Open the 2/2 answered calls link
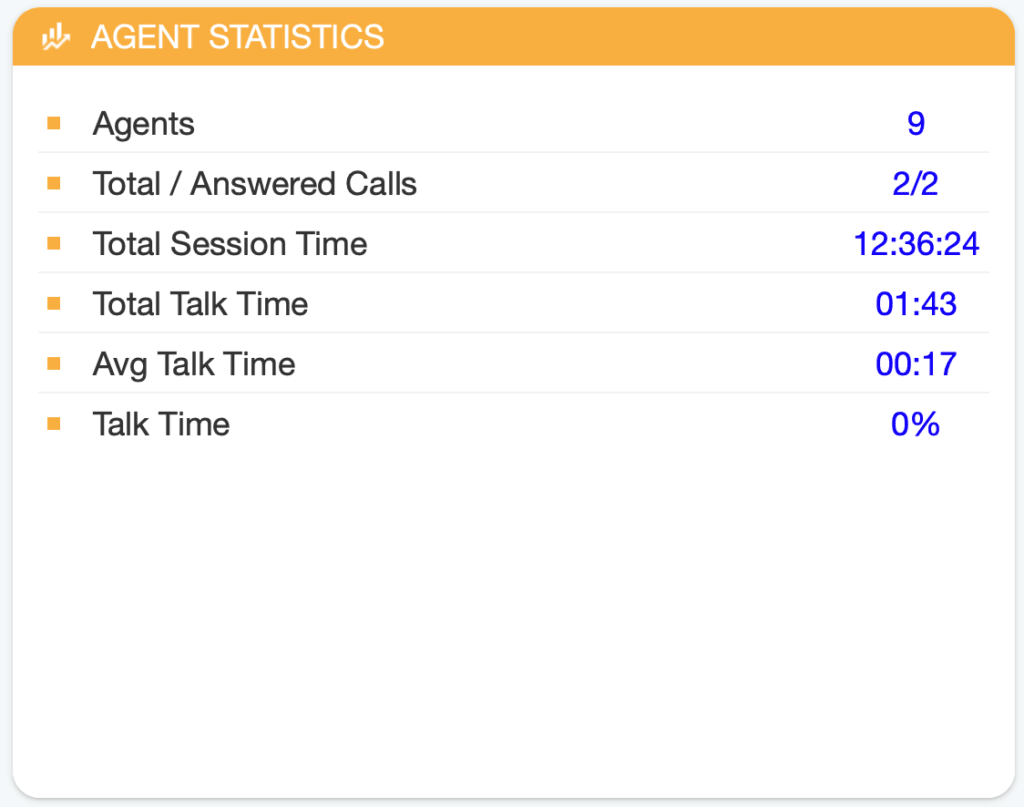 (x=916, y=183)
